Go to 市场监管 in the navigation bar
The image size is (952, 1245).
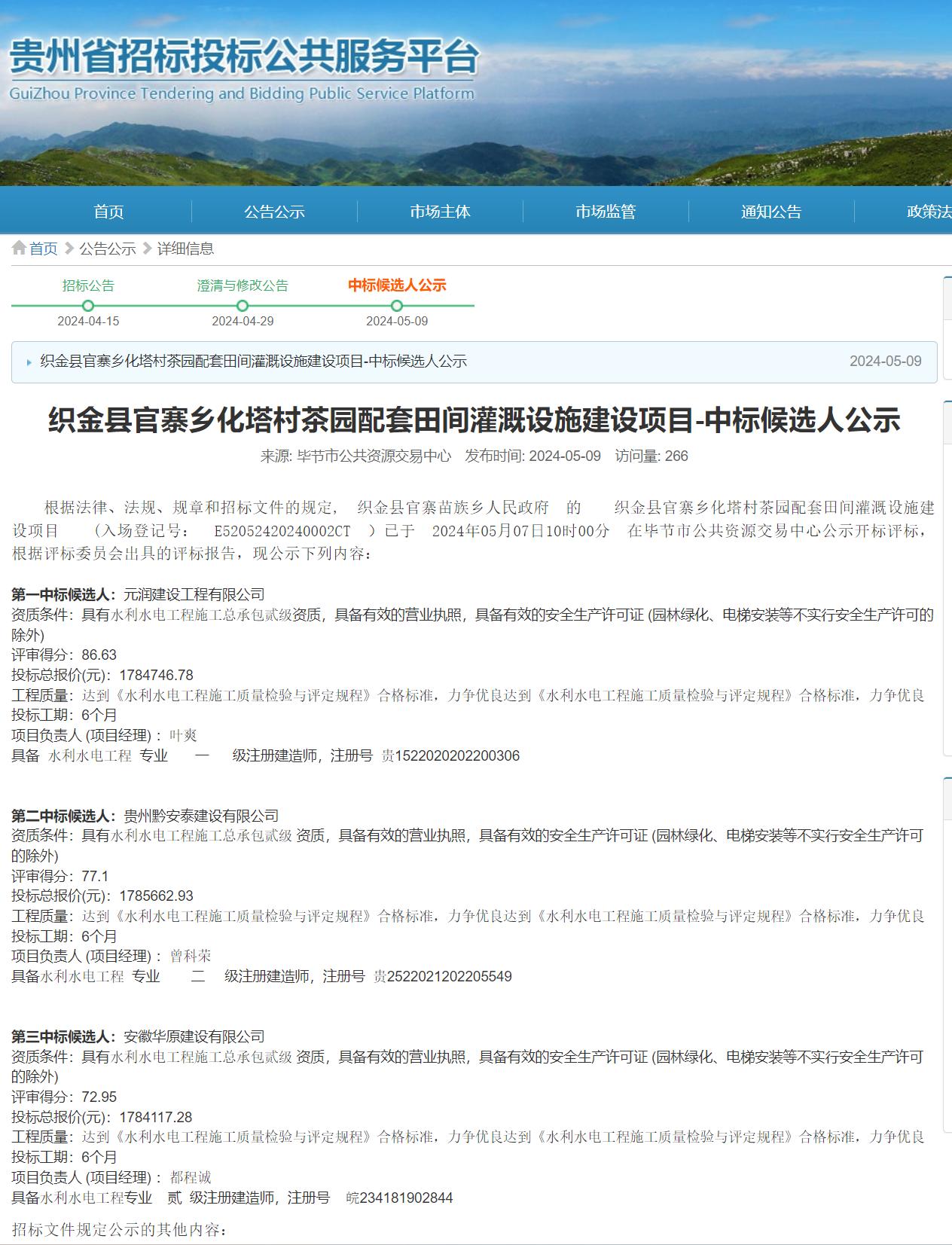coord(606,212)
